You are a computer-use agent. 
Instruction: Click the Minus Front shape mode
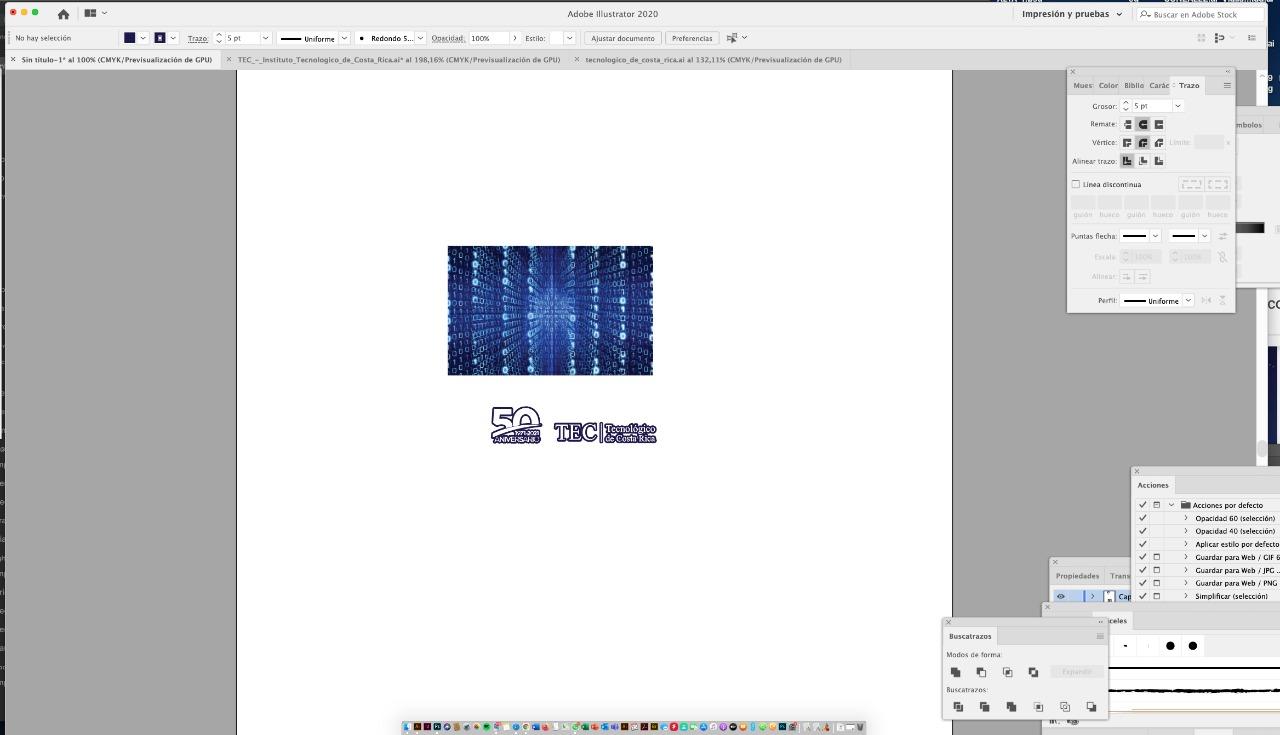click(981, 672)
